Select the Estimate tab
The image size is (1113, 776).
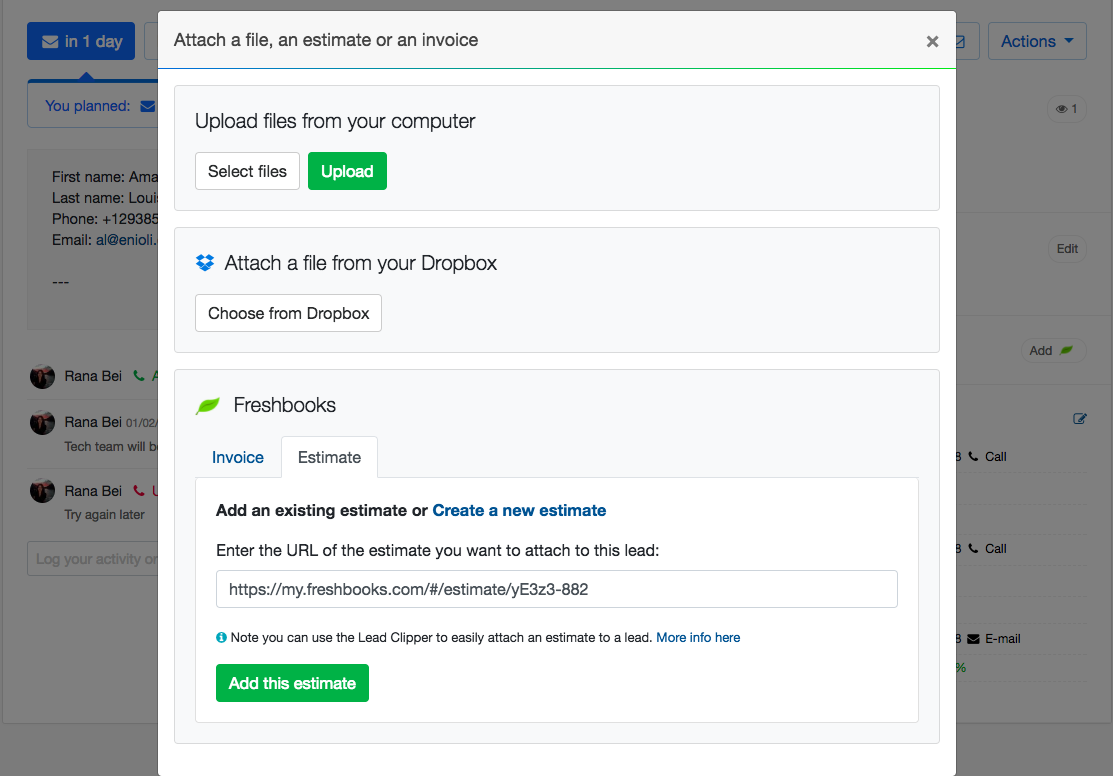(x=329, y=457)
